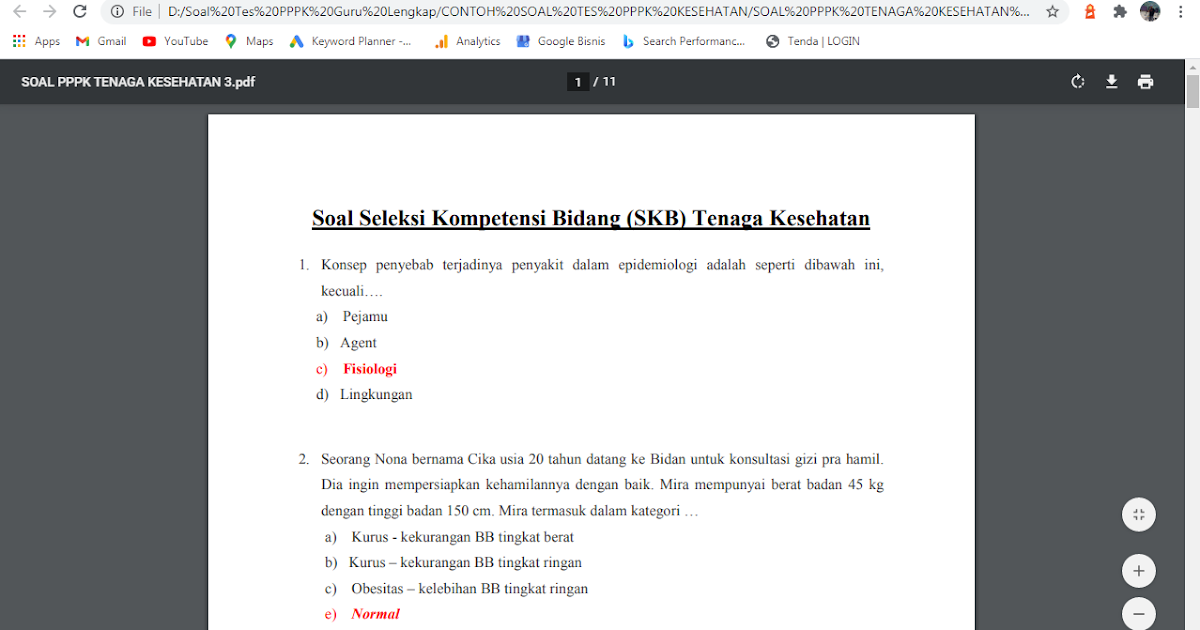1200x630 pixels.
Task: Open the Analytics bookmark
Action: pos(467,41)
